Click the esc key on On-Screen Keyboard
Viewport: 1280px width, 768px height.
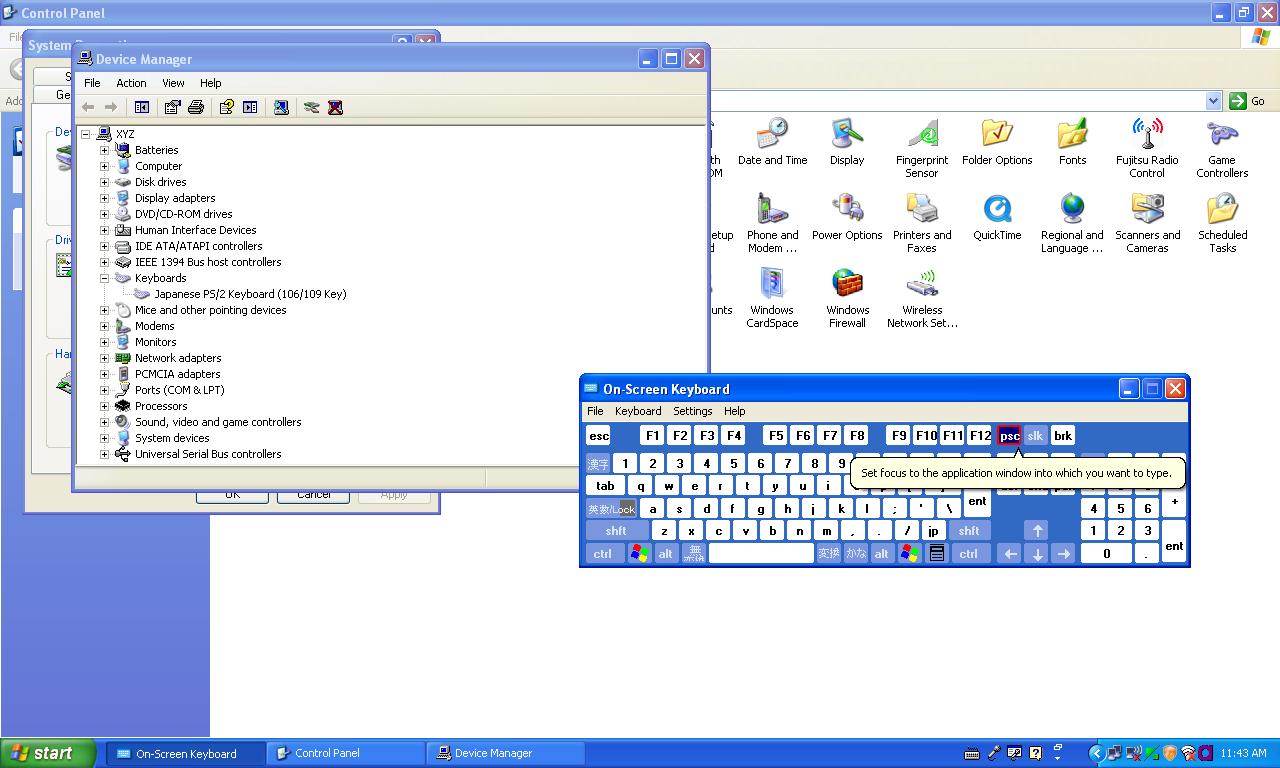click(598, 436)
